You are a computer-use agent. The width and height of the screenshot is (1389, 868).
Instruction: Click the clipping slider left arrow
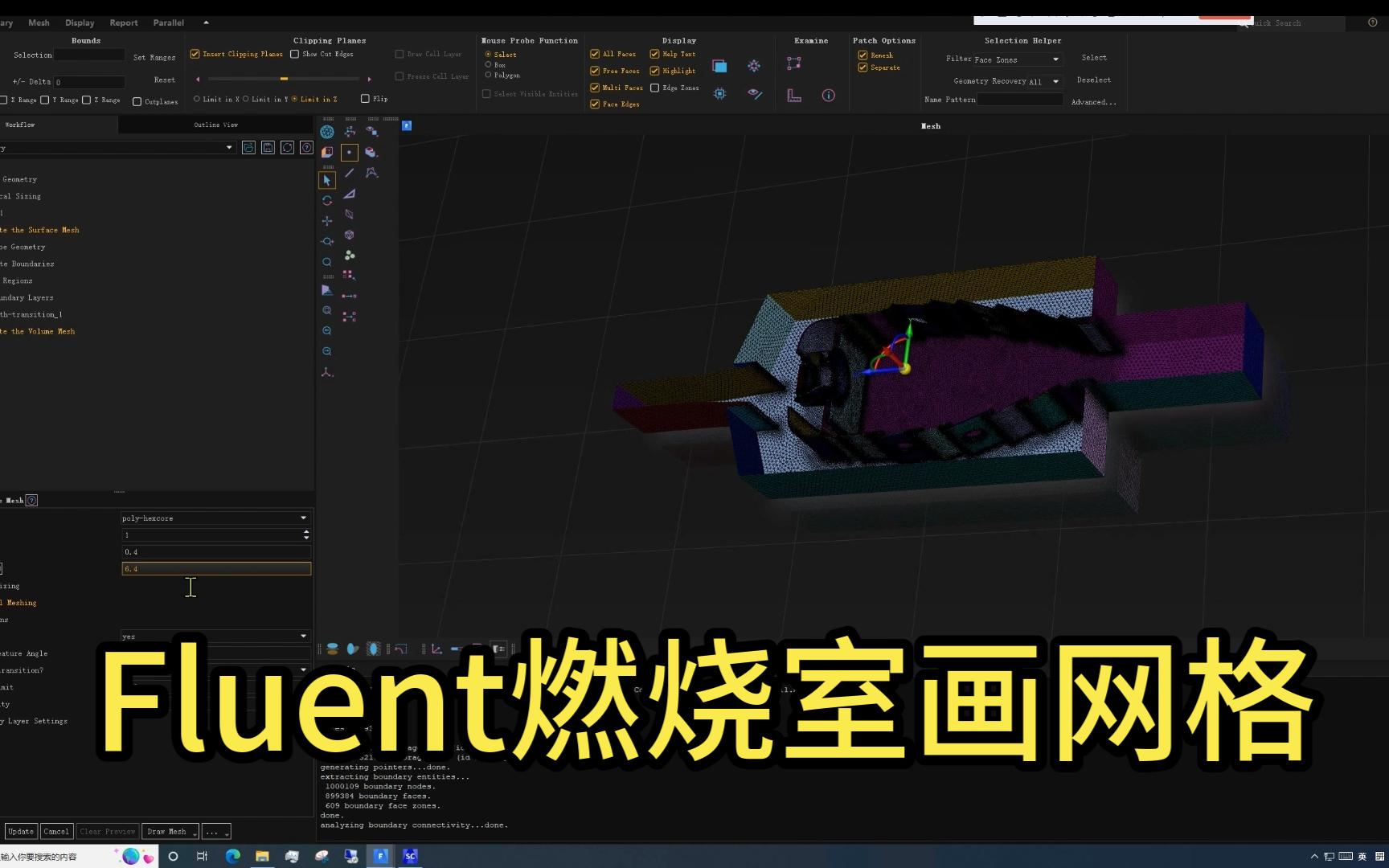(198, 79)
